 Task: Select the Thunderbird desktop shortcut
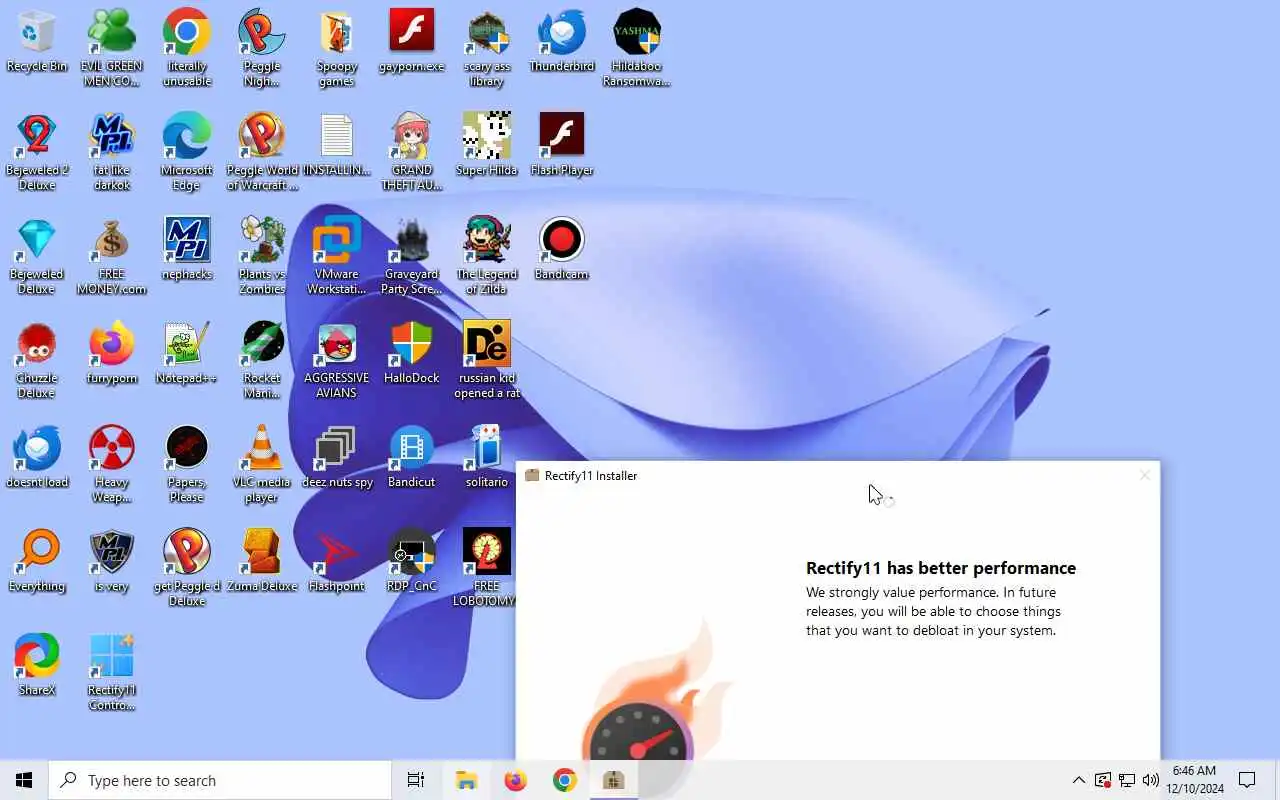562,42
